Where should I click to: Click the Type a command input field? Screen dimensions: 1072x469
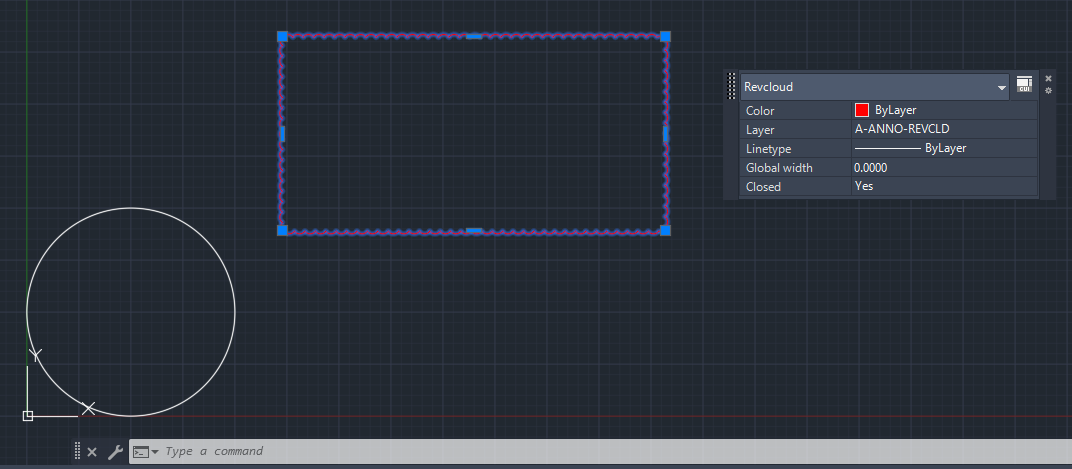pyautogui.click(x=600, y=451)
